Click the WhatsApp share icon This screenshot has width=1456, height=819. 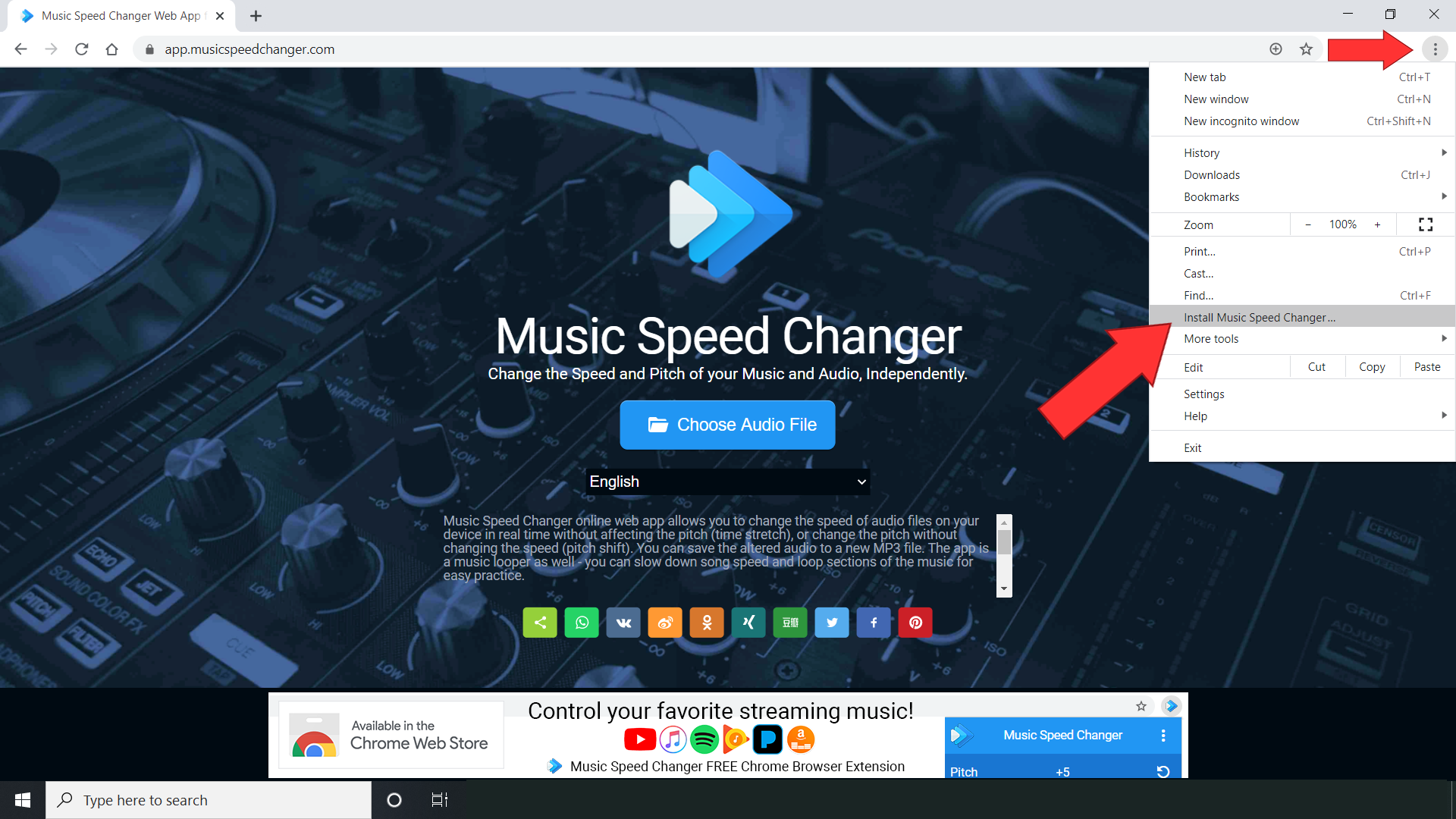(x=581, y=622)
